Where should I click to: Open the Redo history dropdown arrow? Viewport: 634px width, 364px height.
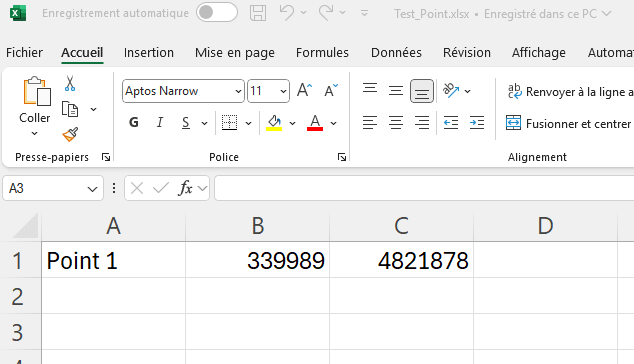(342, 13)
